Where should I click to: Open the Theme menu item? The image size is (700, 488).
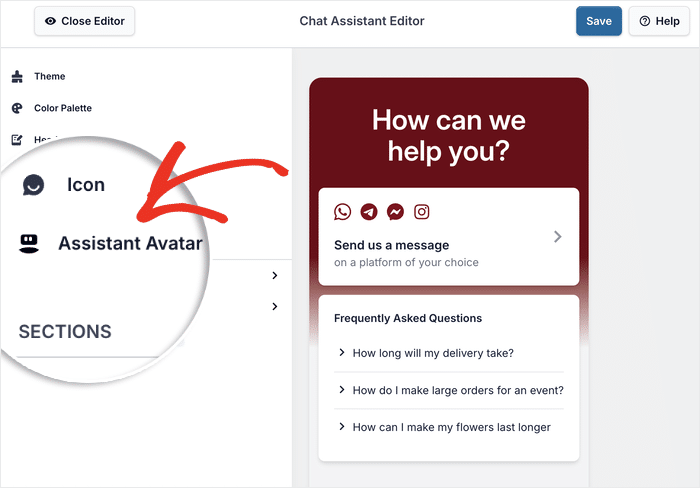click(x=50, y=76)
